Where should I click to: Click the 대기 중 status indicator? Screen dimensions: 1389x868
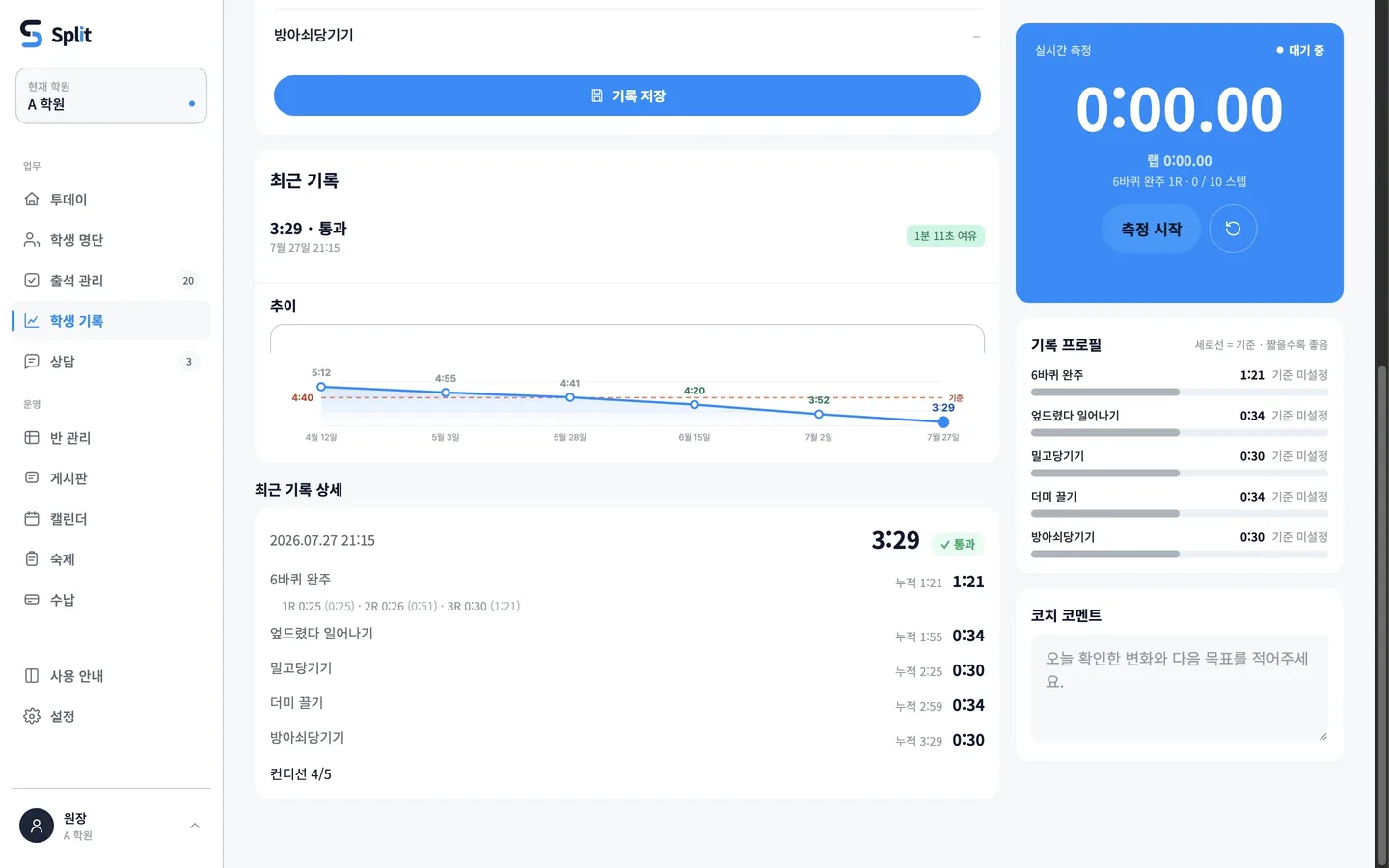click(1300, 50)
